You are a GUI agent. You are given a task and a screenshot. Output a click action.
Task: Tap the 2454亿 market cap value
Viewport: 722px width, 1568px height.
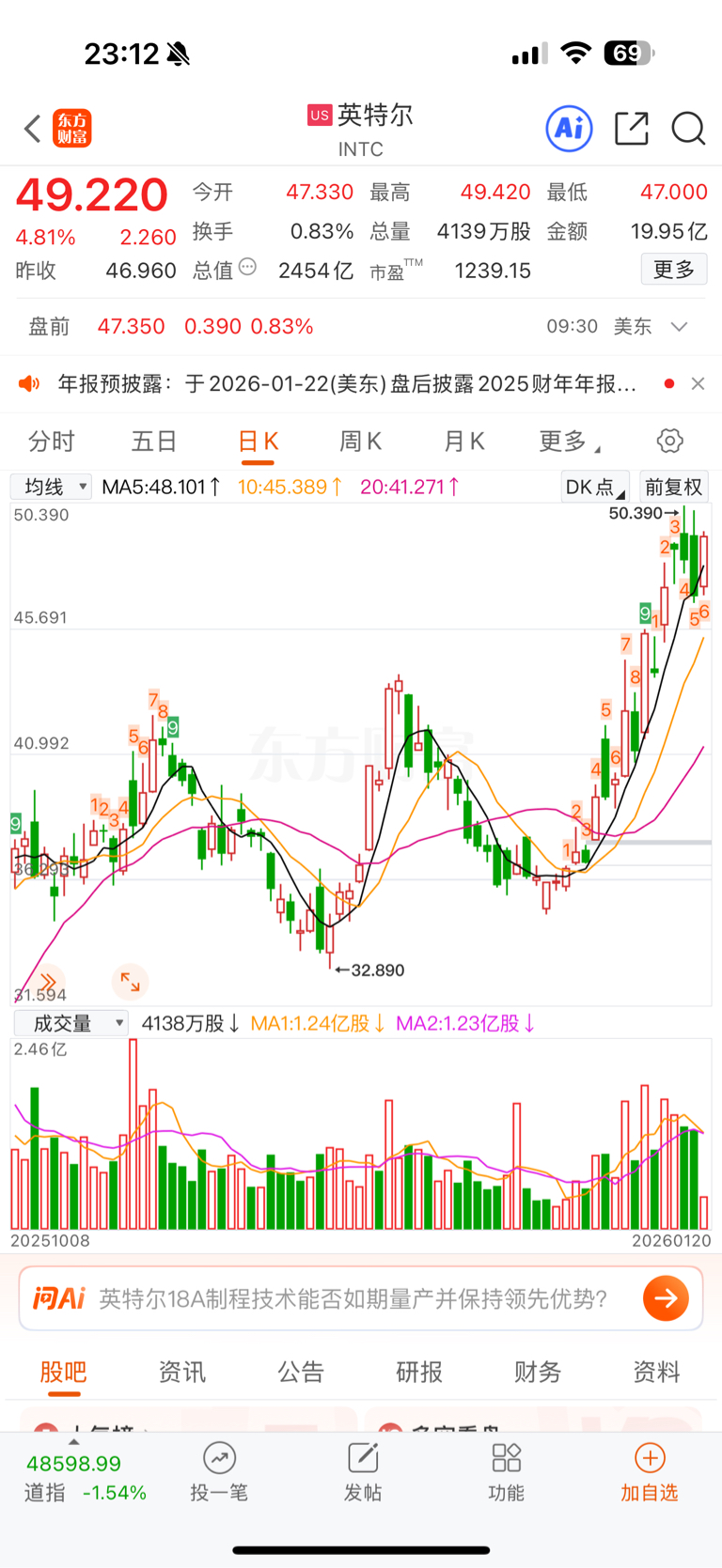tap(316, 271)
